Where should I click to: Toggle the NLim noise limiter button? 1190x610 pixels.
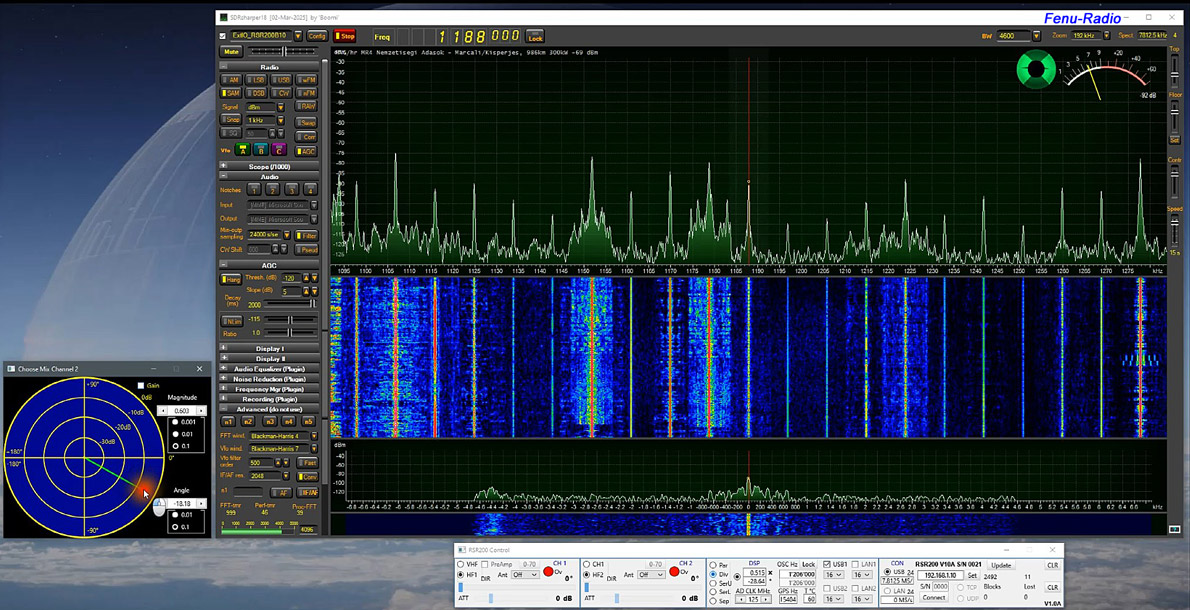[231, 320]
